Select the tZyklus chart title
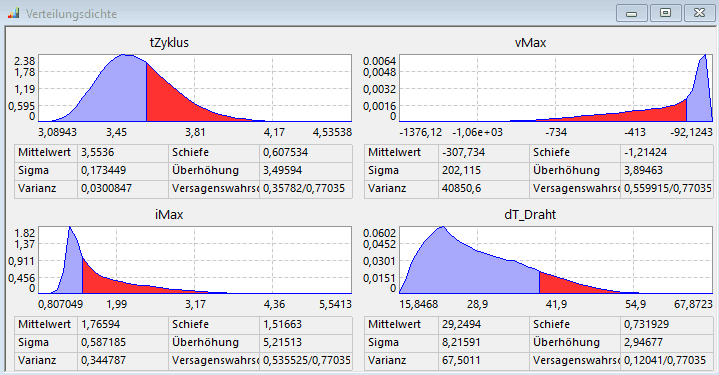The width and height of the screenshot is (719, 375). [169, 43]
